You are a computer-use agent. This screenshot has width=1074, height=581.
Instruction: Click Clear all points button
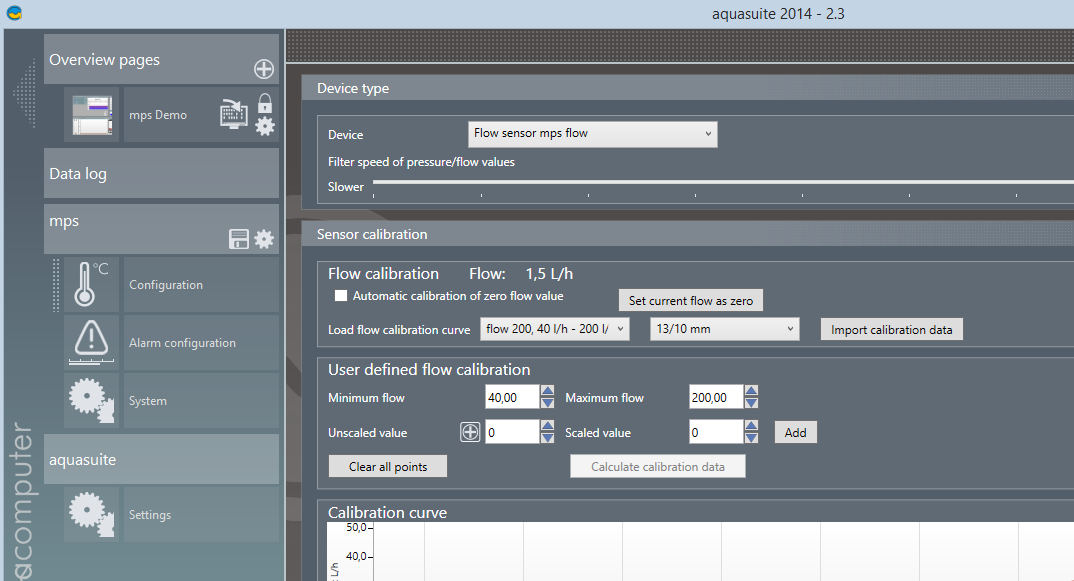click(x=388, y=467)
